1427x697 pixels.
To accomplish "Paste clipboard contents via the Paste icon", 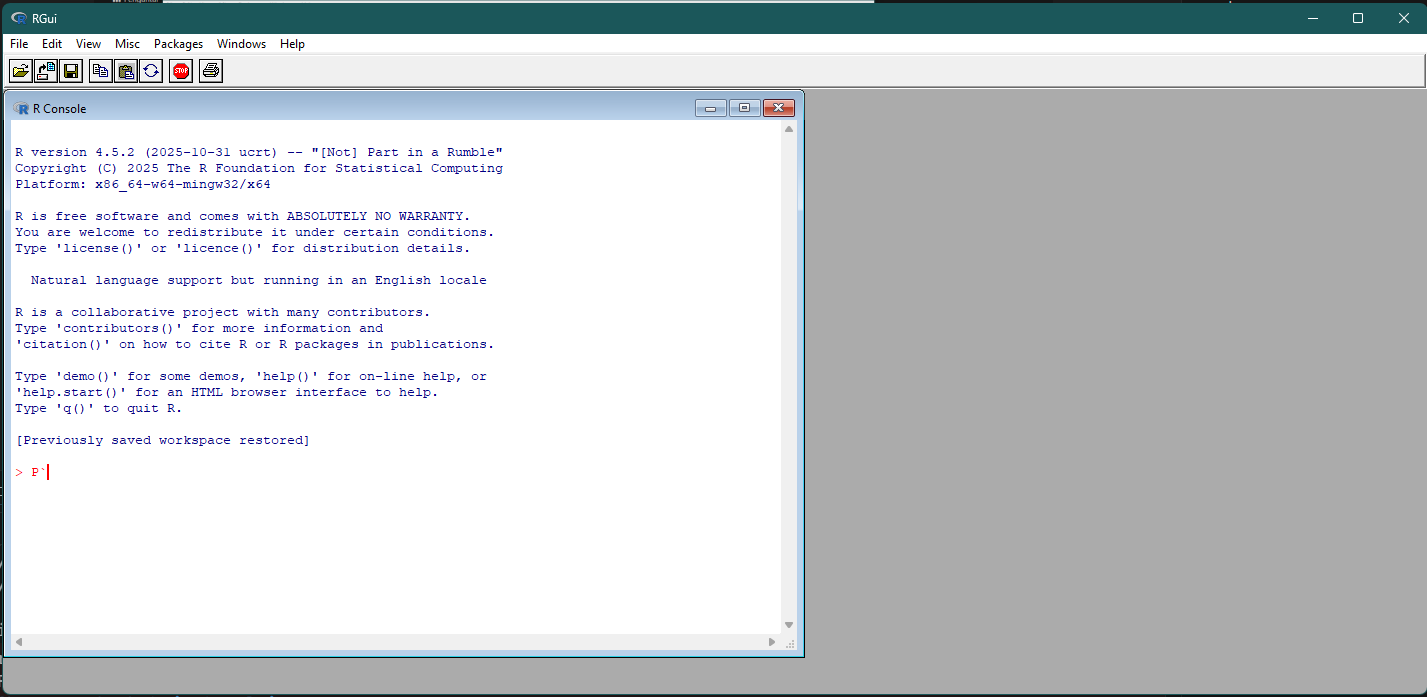I will [126, 70].
